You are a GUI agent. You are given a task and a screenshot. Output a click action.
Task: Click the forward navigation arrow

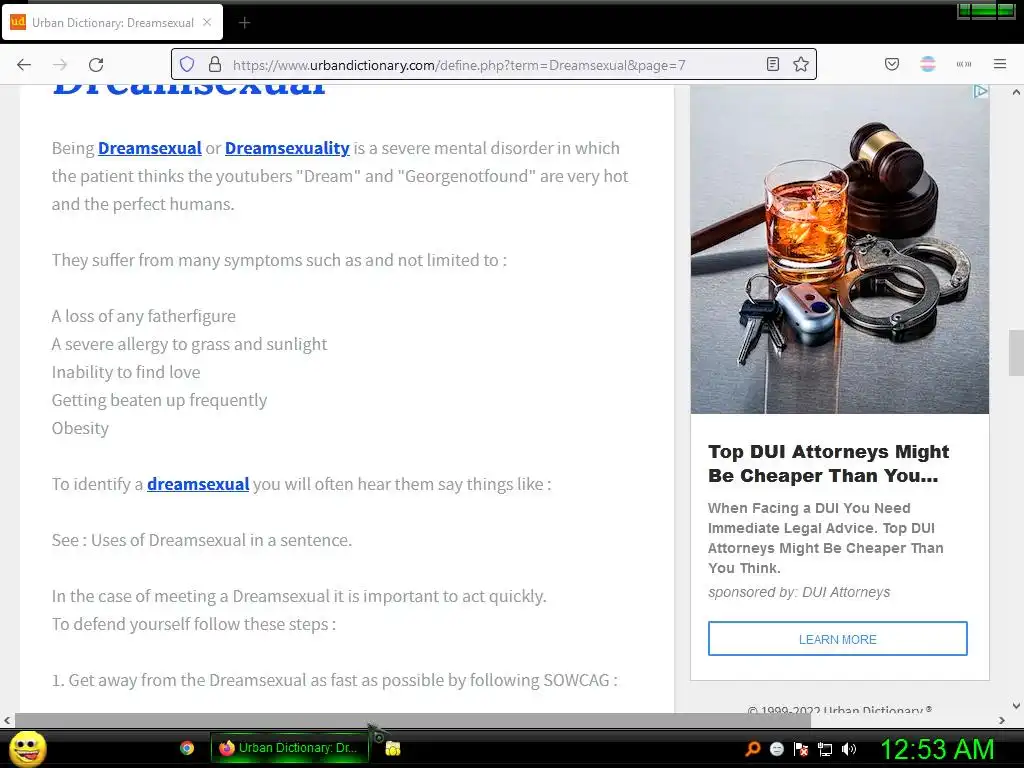coord(60,65)
